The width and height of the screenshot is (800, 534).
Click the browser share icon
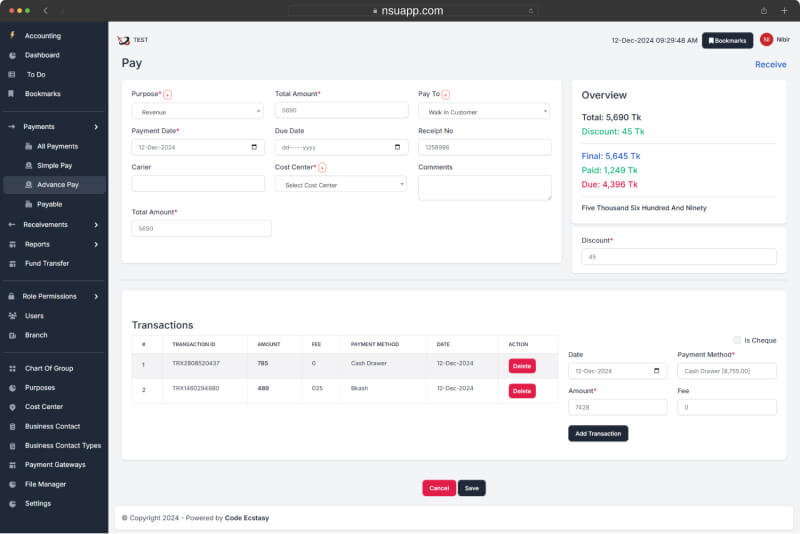[x=764, y=10]
